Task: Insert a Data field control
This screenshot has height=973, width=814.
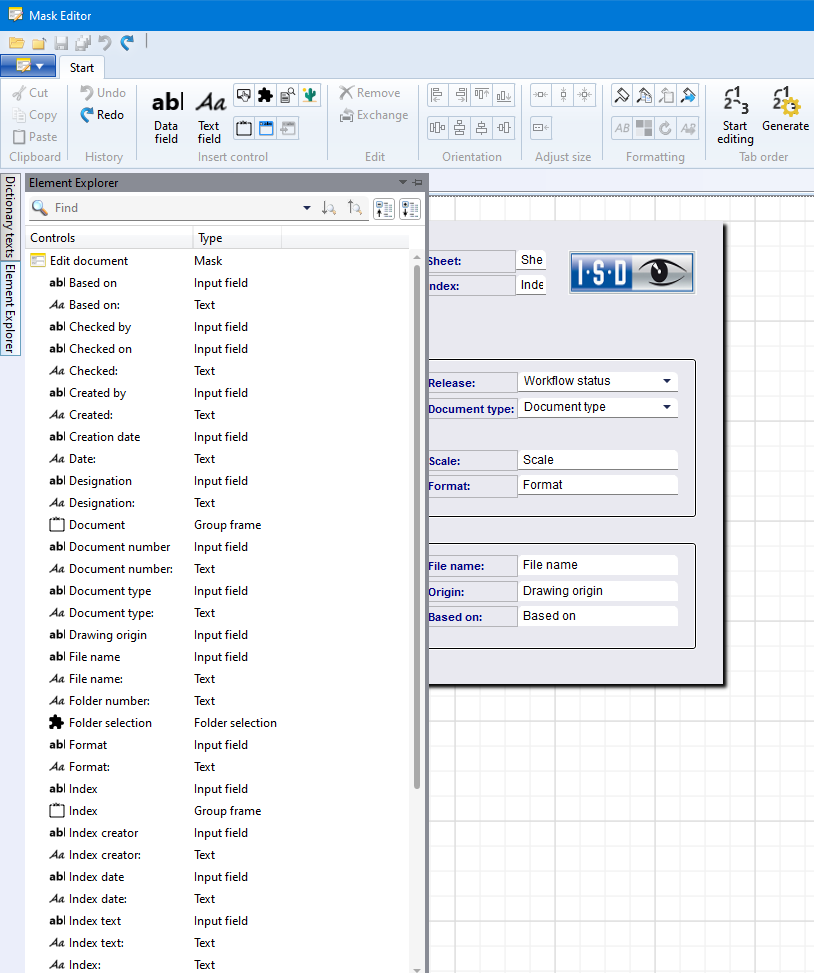Action: (166, 116)
